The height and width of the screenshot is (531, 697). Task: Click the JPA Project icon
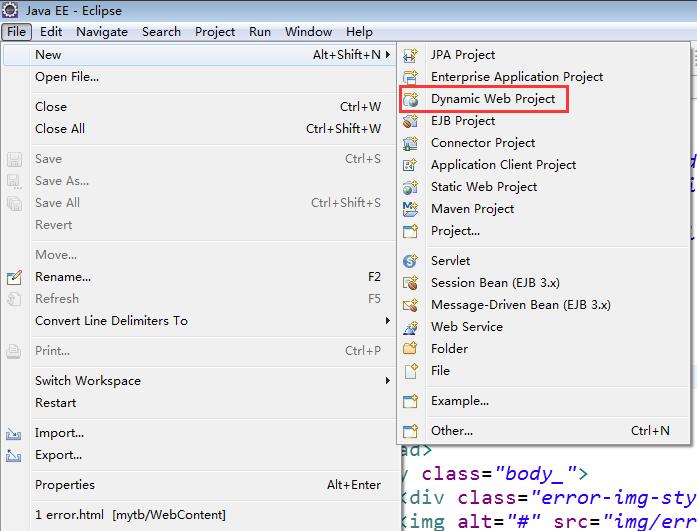click(410, 56)
